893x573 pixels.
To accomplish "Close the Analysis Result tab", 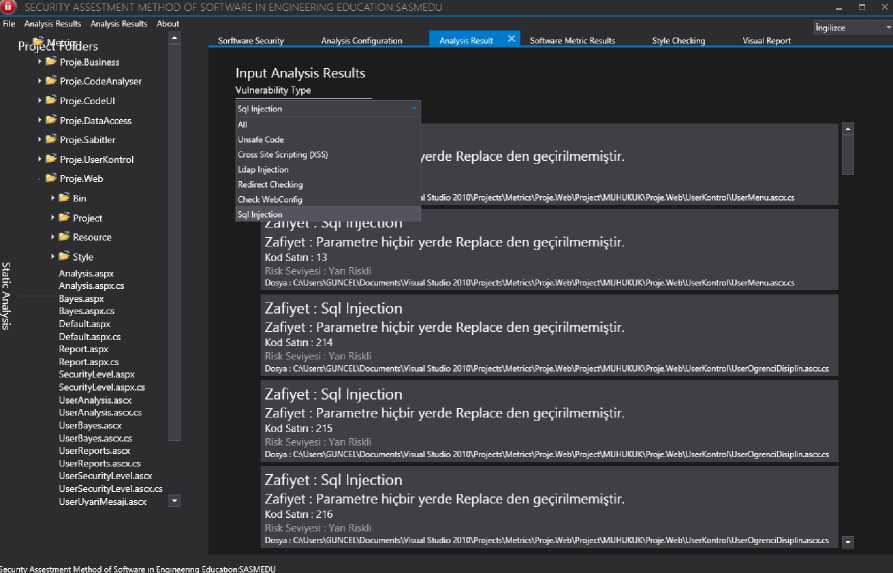I will coord(512,39).
